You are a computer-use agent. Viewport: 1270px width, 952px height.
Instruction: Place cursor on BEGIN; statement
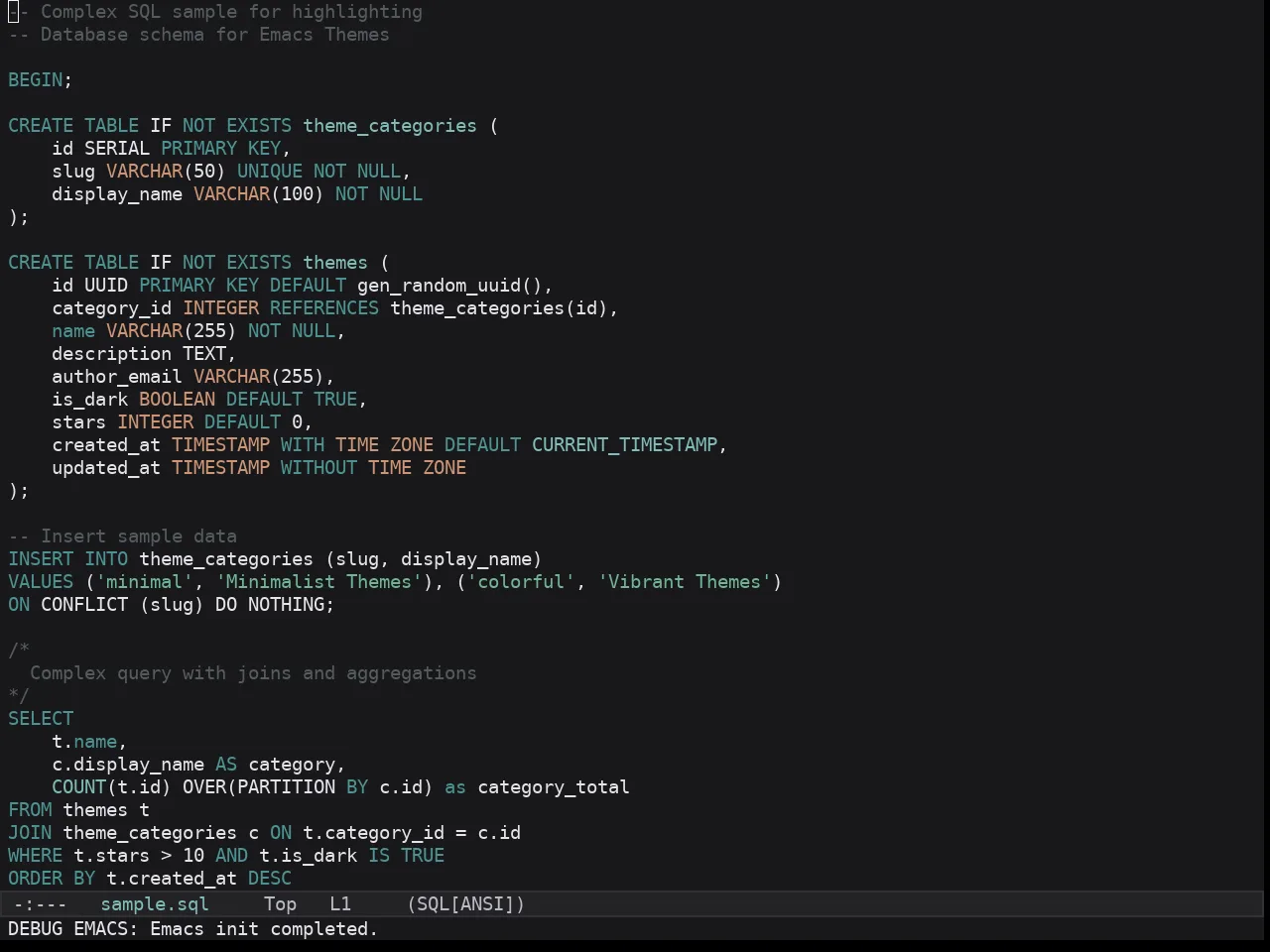pos(41,80)
